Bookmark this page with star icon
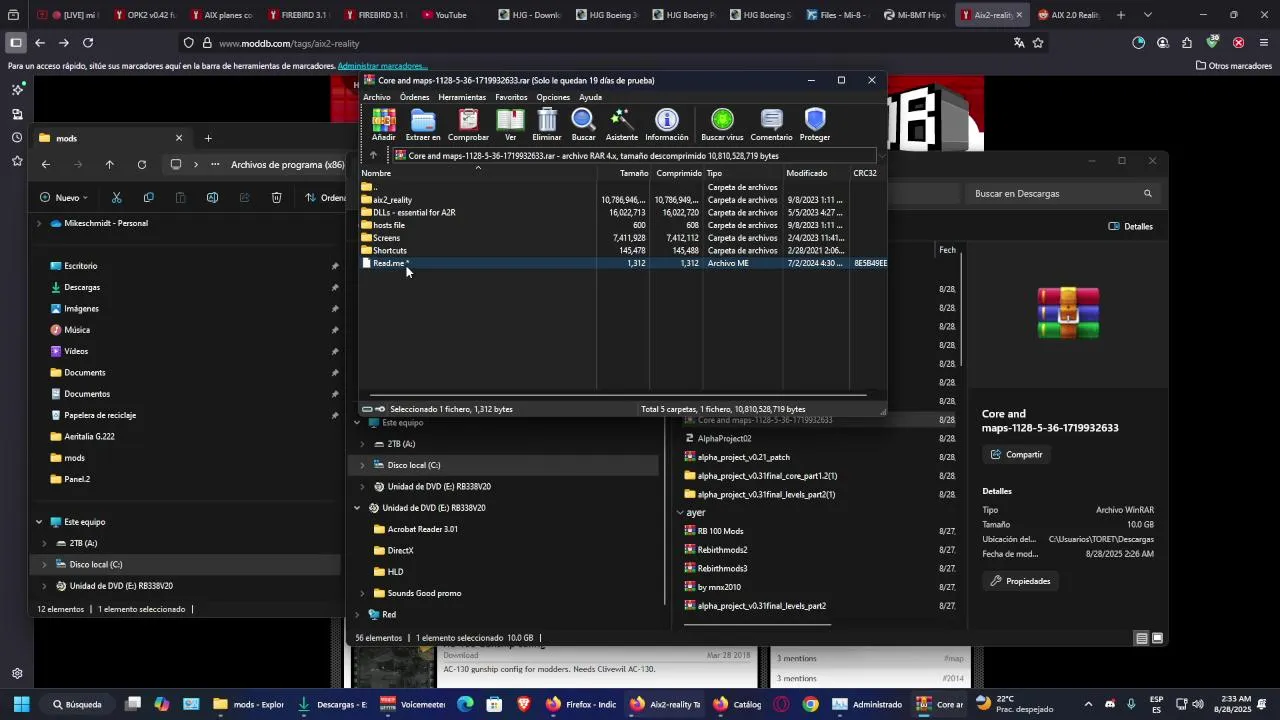Viewport: 1280px width, 720px height. (1038, 43)
